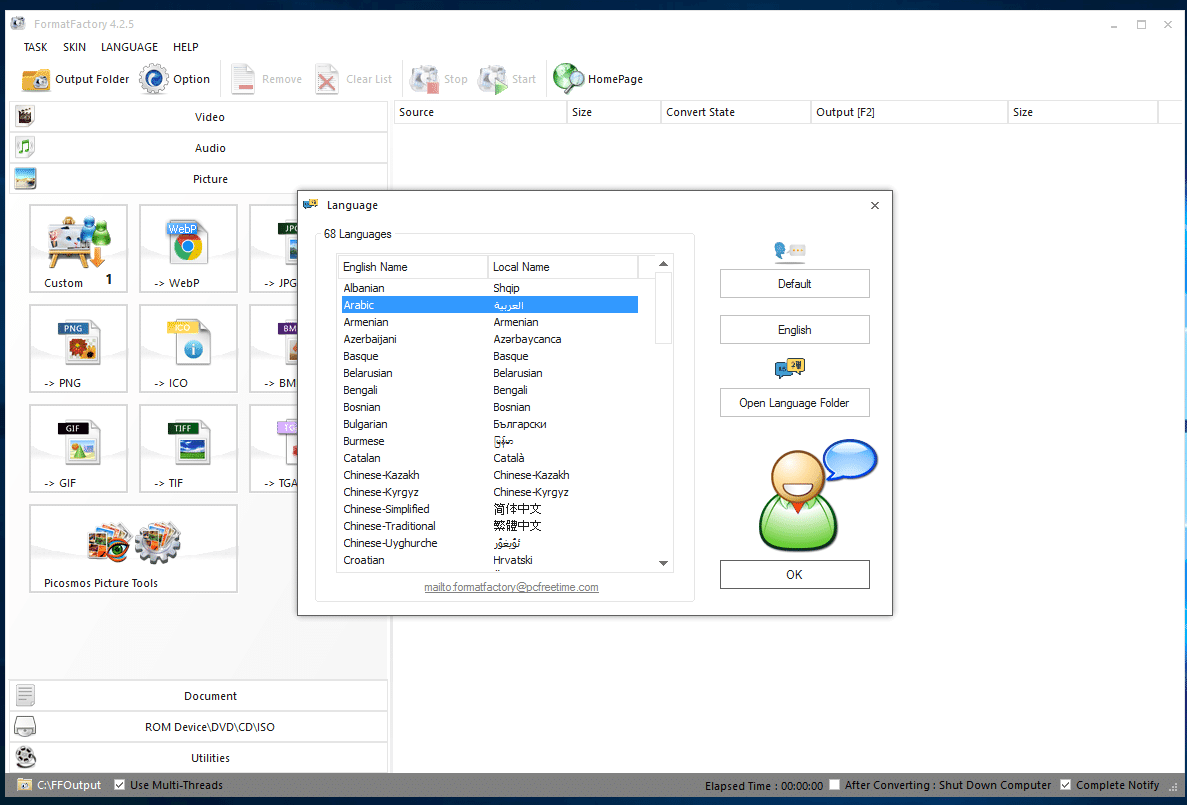The width and height of the screenshot is (1187, 805).
Task: Click the Output Folder toolbar icon
Action: click(x=37, y=79)
